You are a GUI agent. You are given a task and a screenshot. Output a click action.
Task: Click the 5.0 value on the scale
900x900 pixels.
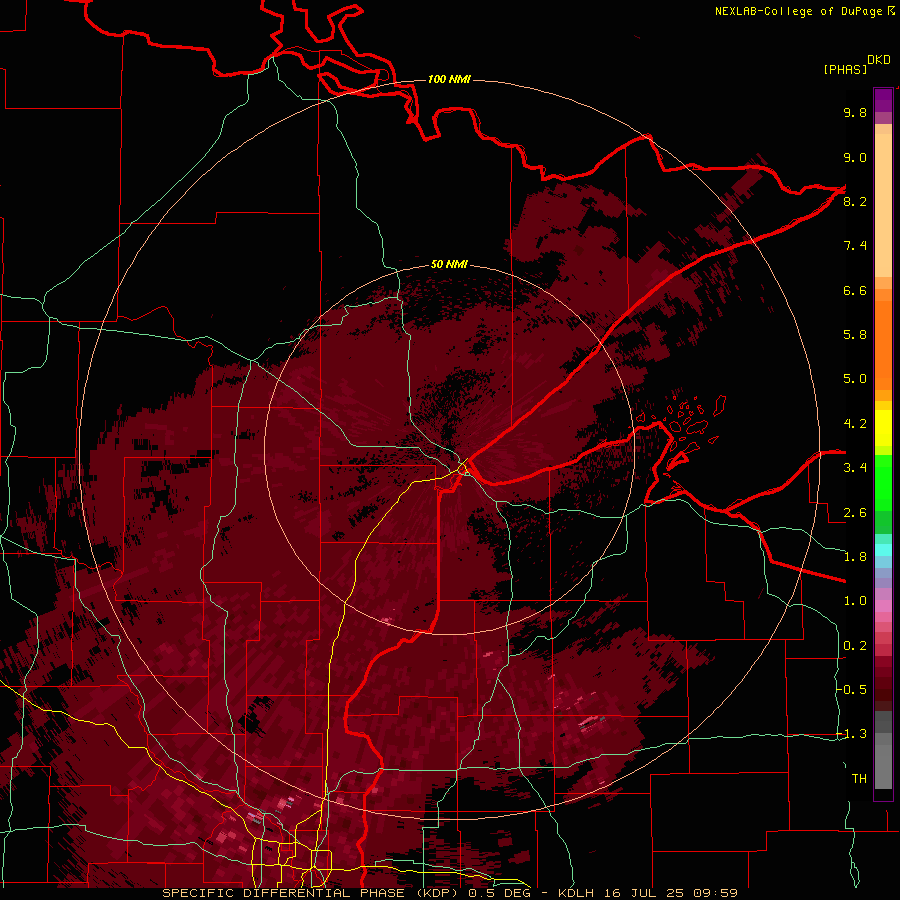[x=855, y=379]
